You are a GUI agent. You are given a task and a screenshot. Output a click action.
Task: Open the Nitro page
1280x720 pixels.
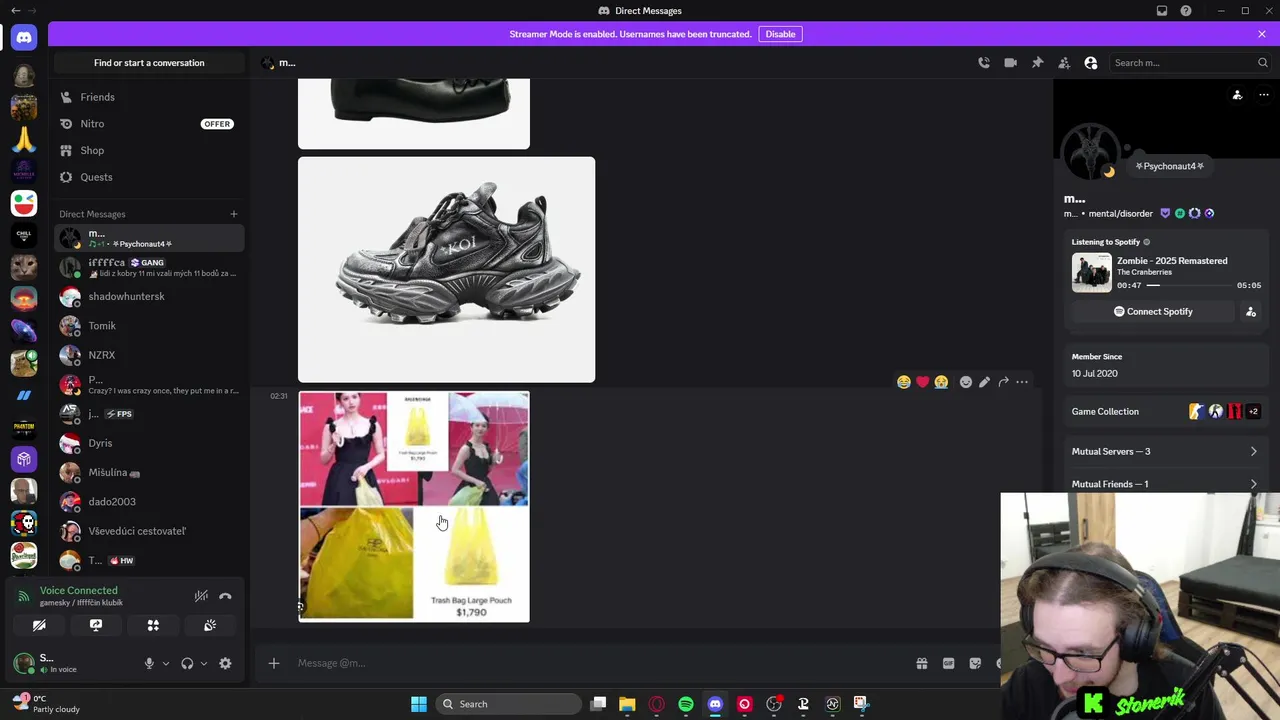pos(149,124)
